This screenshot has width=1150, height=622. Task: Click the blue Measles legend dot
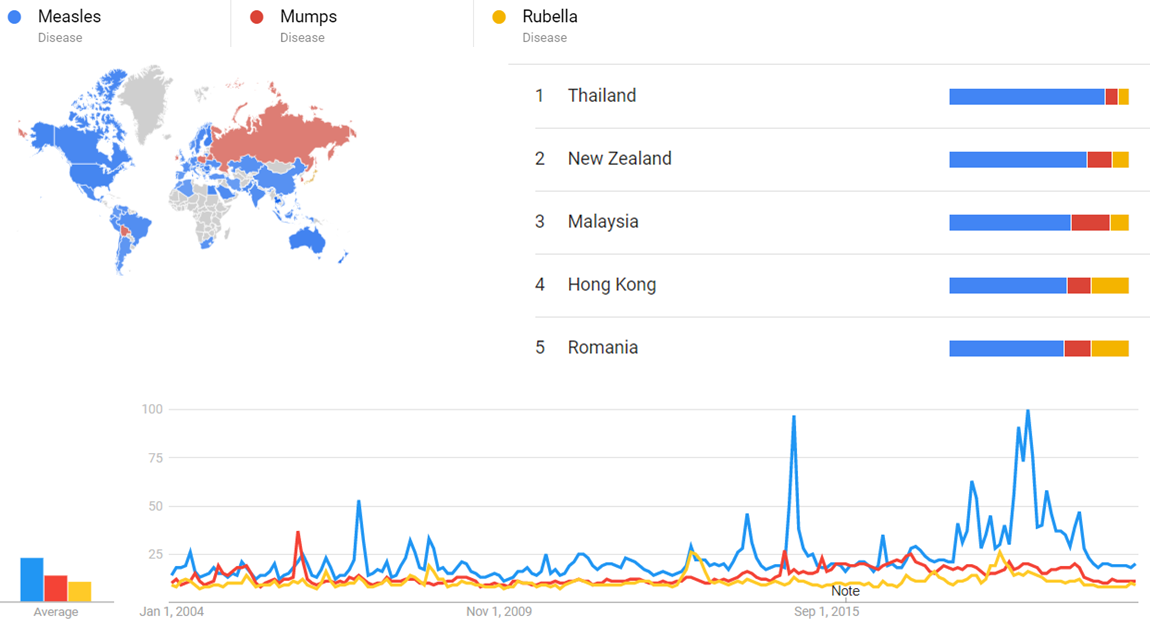(13, 17)
